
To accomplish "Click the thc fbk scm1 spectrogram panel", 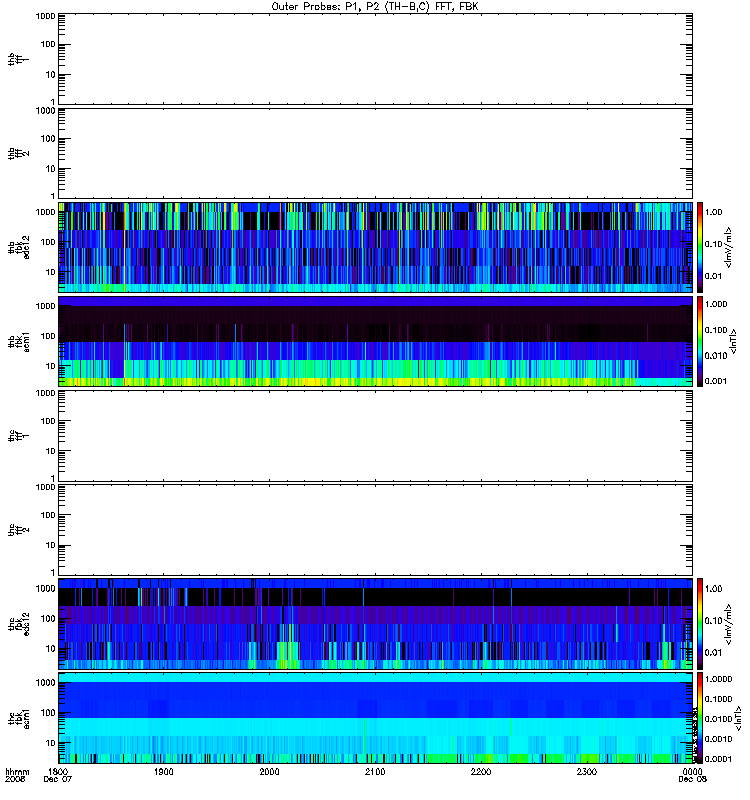I will [376, 718].
